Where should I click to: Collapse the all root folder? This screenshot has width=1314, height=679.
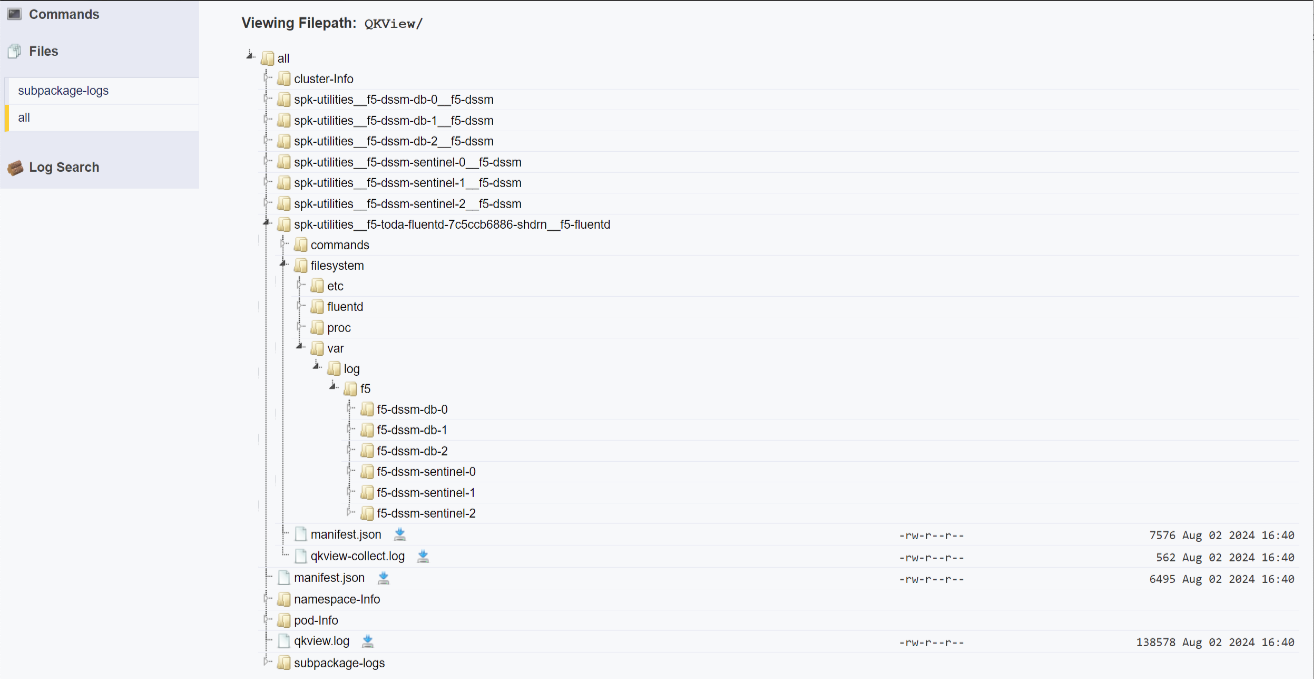point(250,57)
